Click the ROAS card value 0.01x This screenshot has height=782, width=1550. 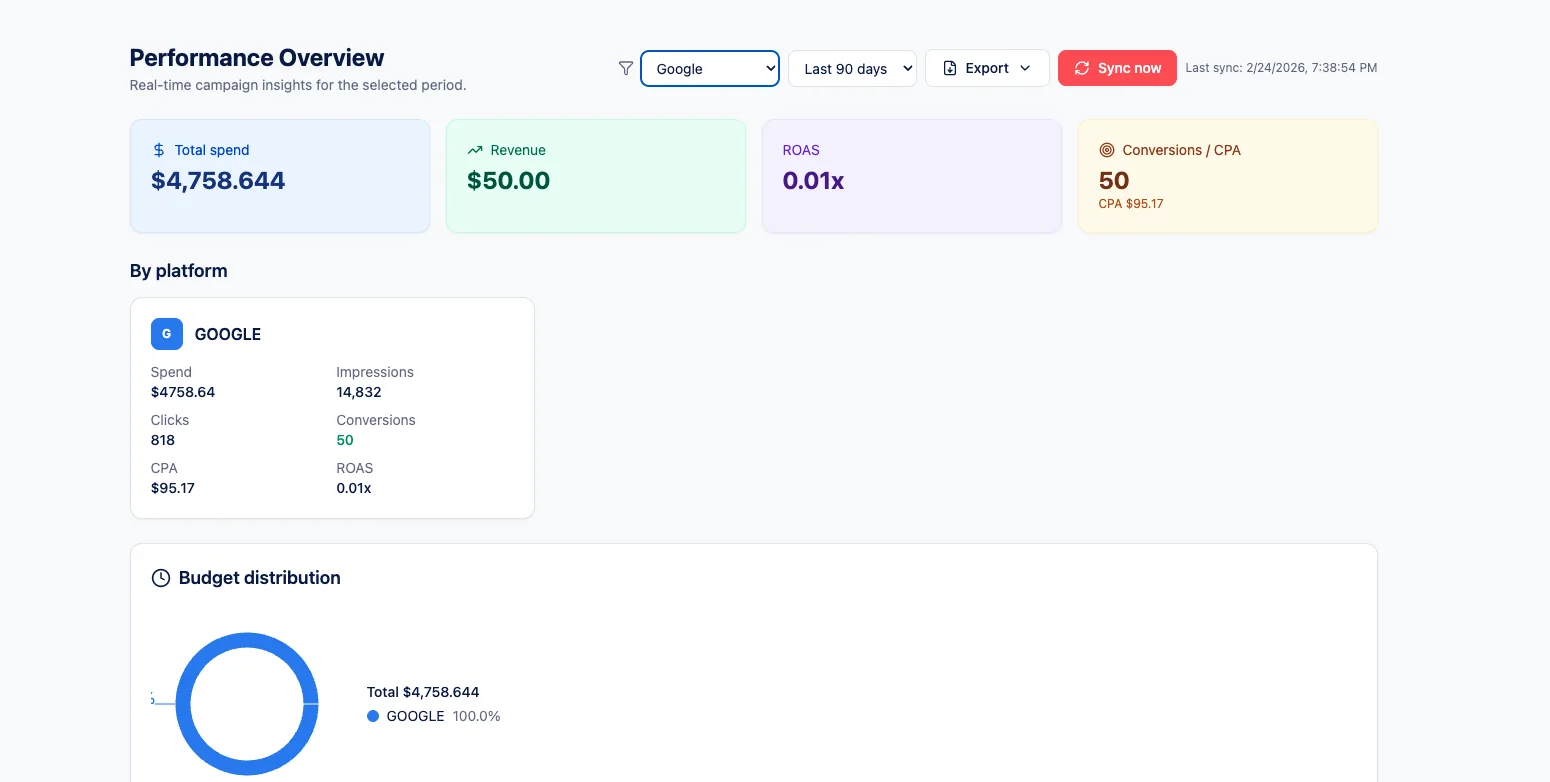click(x=813, y=181)
